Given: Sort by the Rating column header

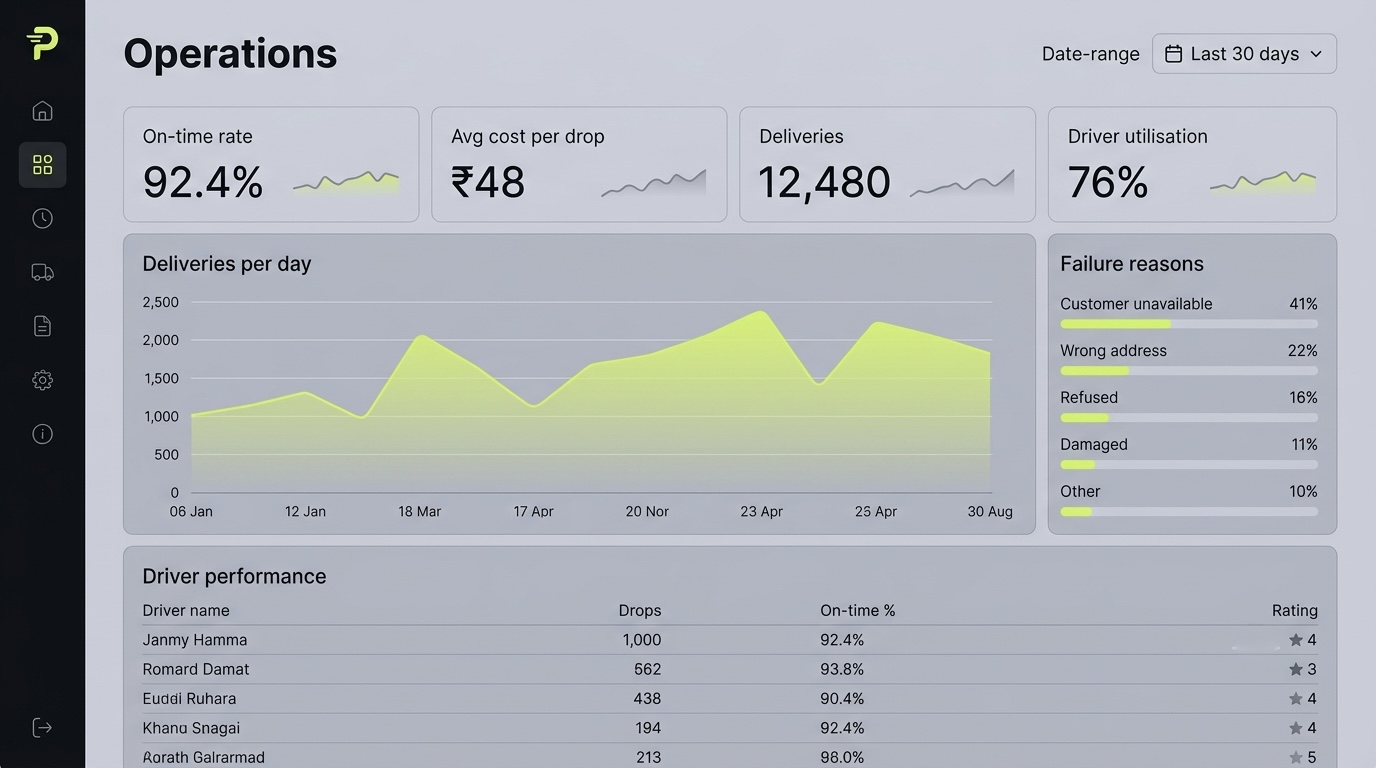Looking at the screenshot, I should [x=1295, y=610].
